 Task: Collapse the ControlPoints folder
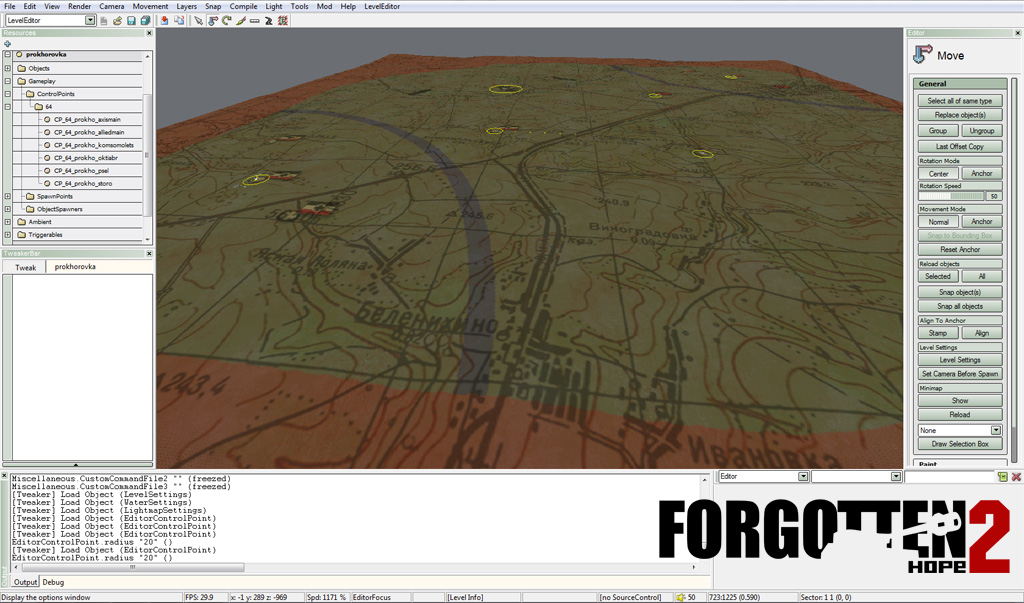8,93
